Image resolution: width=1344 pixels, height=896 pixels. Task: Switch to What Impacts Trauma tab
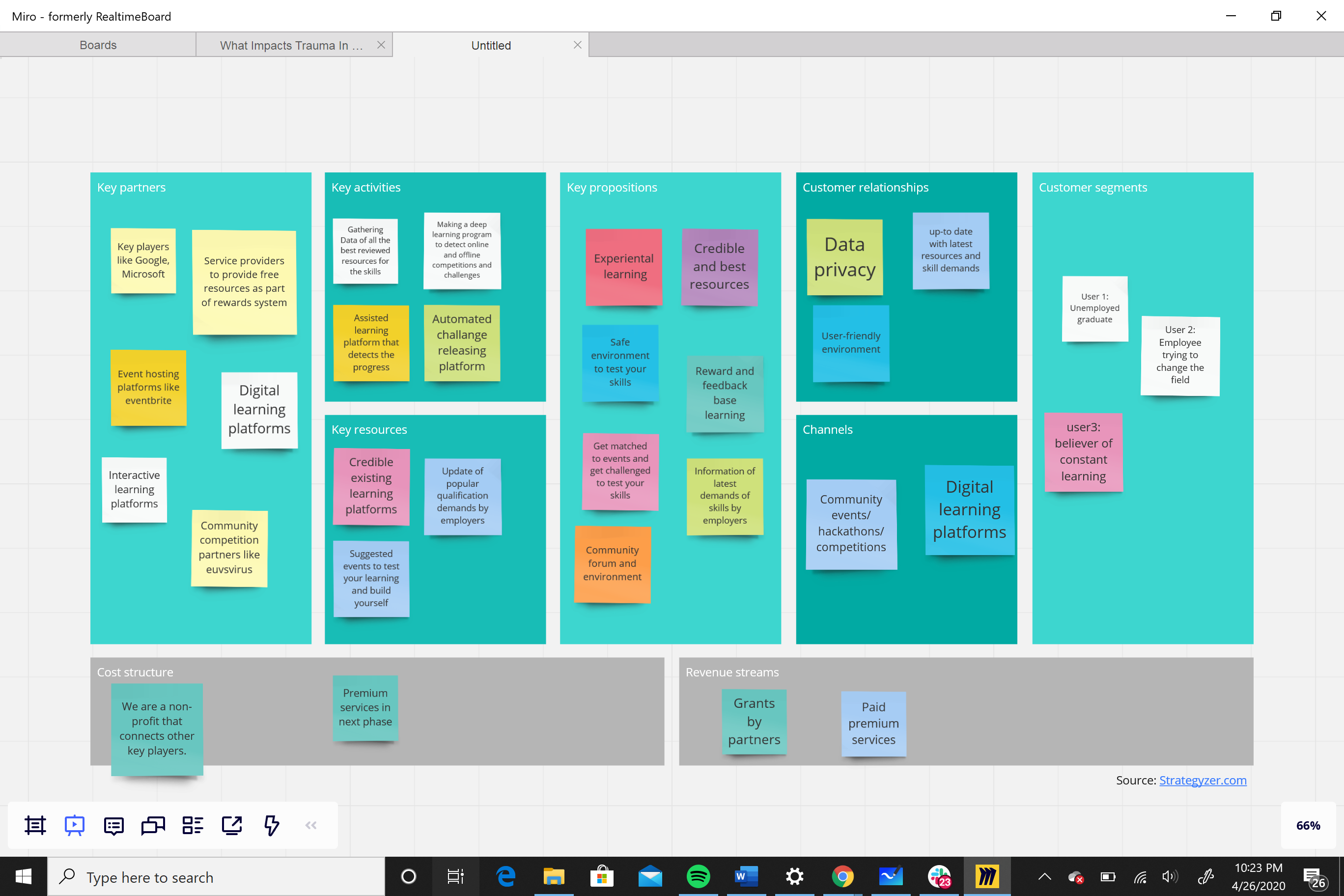(x=291, y=45)
